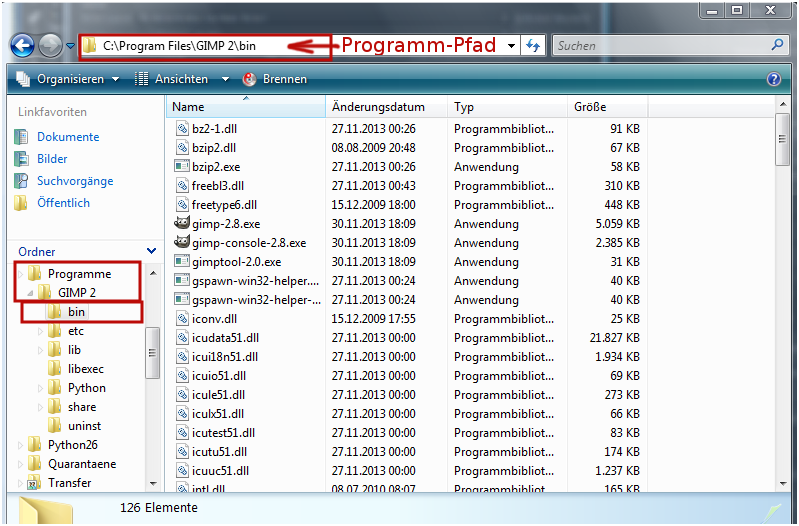Collapse the Ordner pane chevron

pos(151,251)
